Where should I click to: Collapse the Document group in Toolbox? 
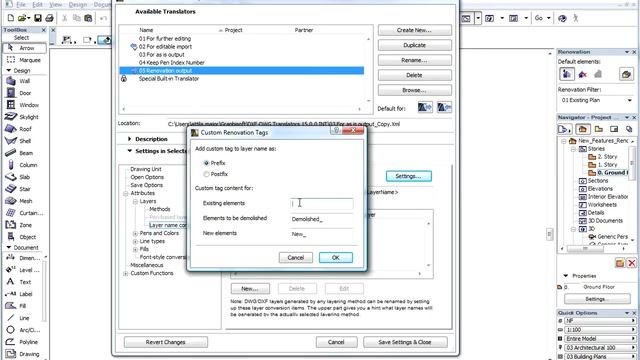(9, 247)
